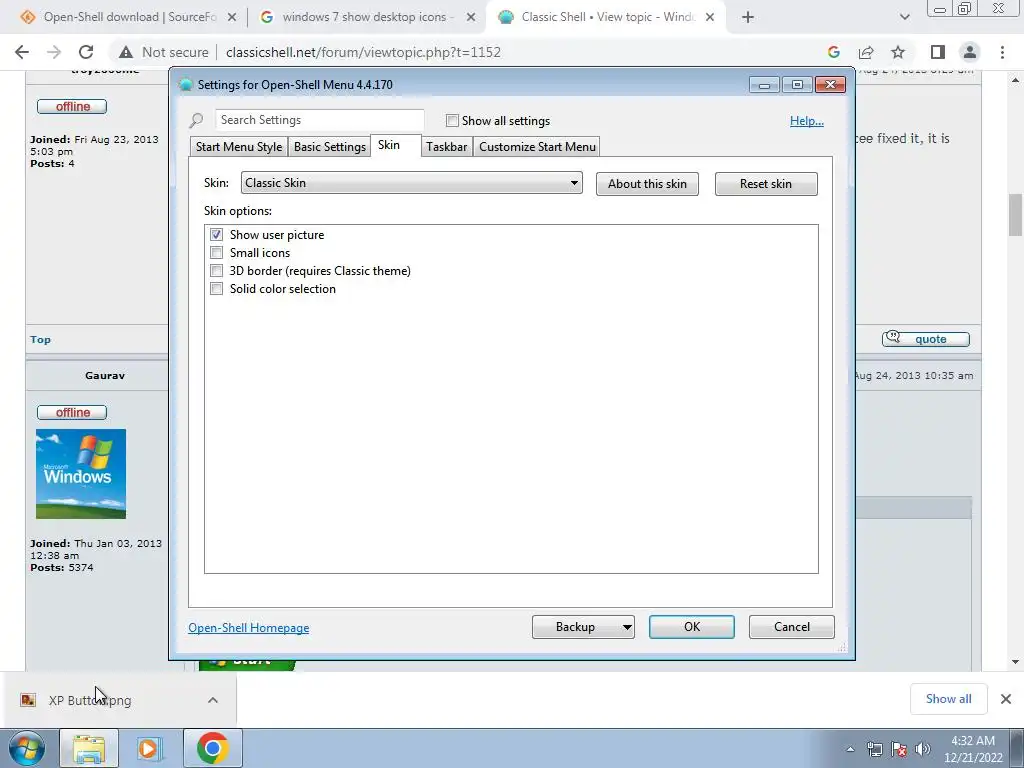Switch to Taskbar tab
Screen dimensions: 1024x768
[x=447, y=147]
